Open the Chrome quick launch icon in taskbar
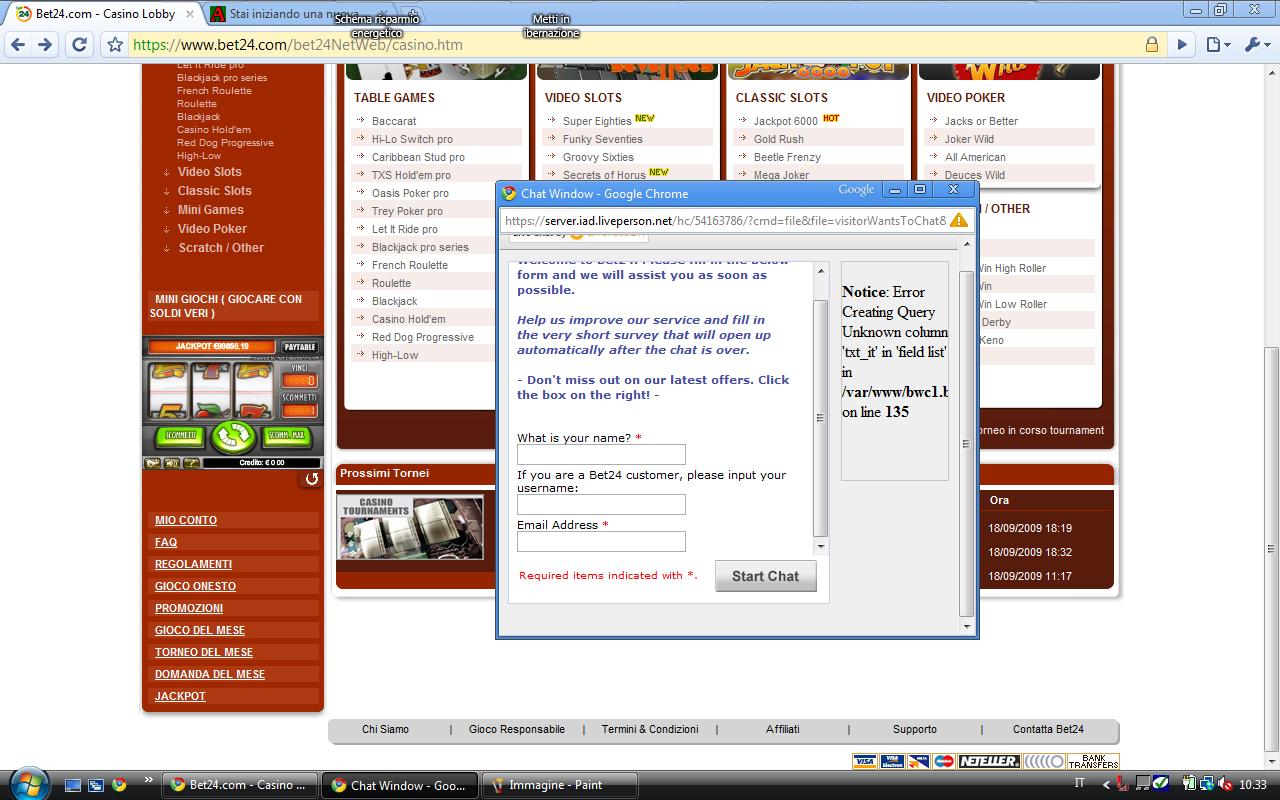 pyautogui.click(x=119, y=785)
